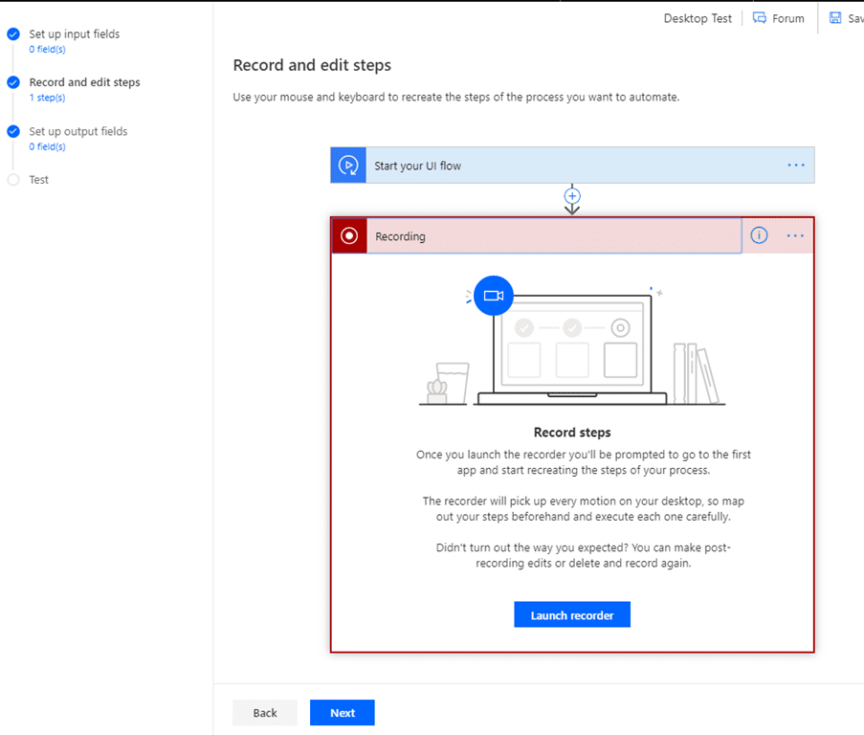This screenshot has height=735, width=864.
Task: Click the Next button
Action: pos(342,713)
